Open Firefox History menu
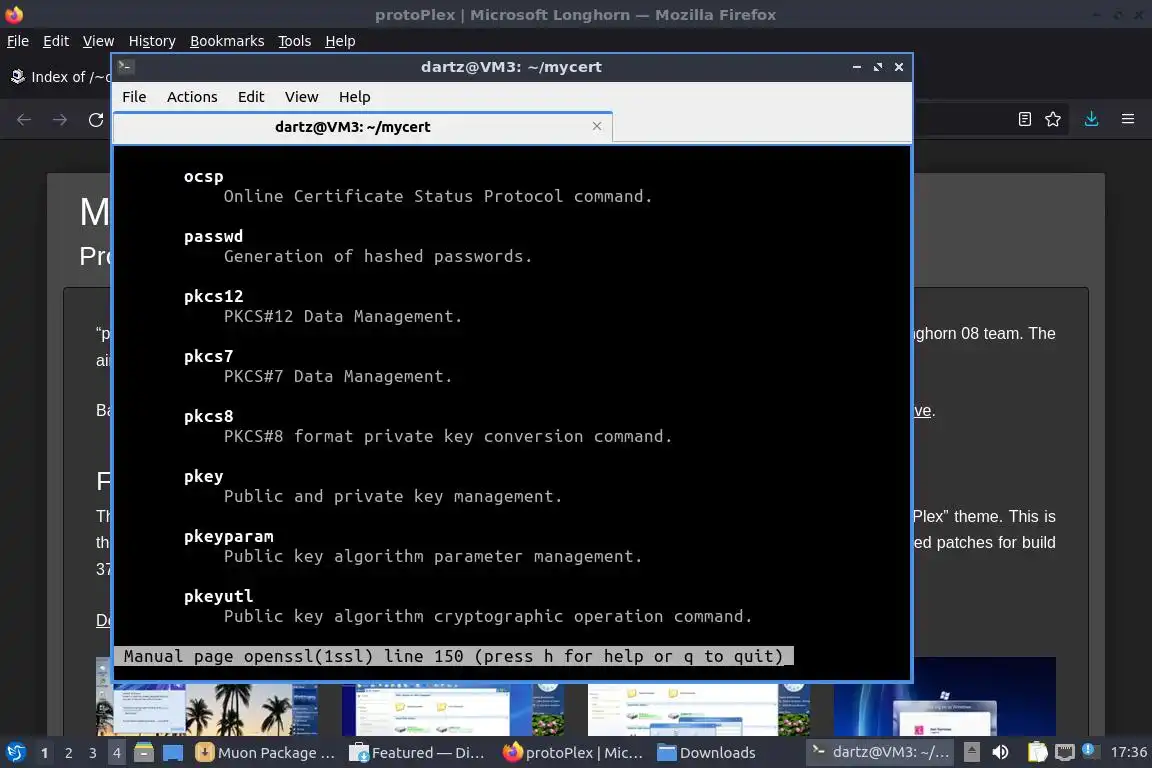Screen dimensions: 1152x768 pos(152,41)
